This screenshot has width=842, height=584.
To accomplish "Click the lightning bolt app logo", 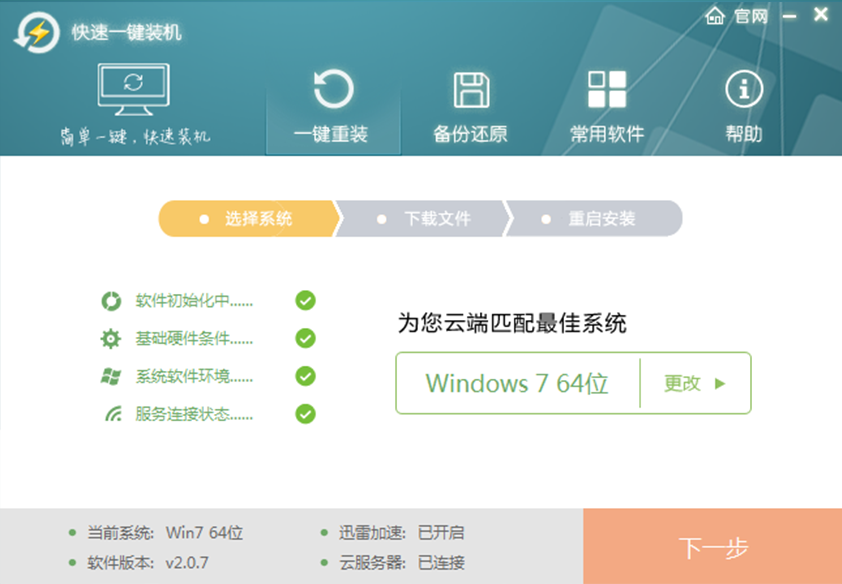I will click(37, 33).
